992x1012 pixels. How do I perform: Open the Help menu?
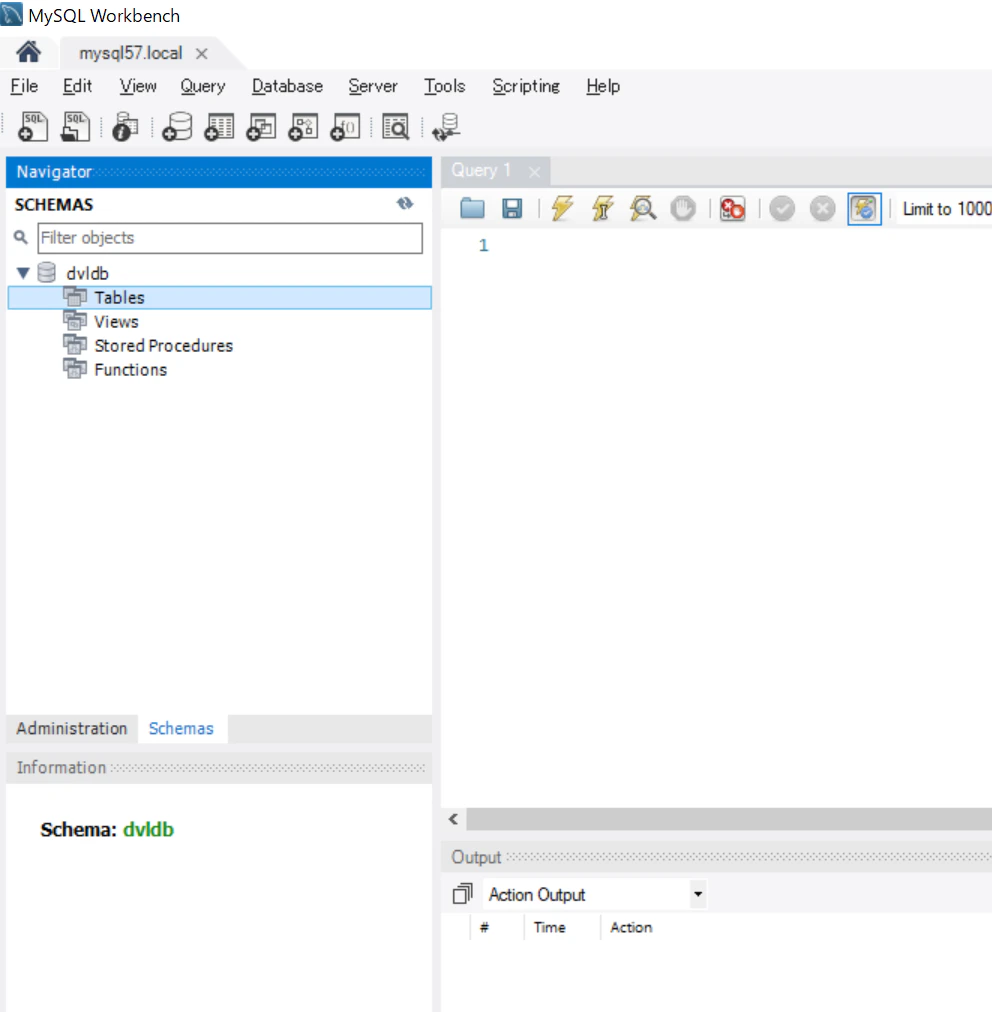coord(603,86)
